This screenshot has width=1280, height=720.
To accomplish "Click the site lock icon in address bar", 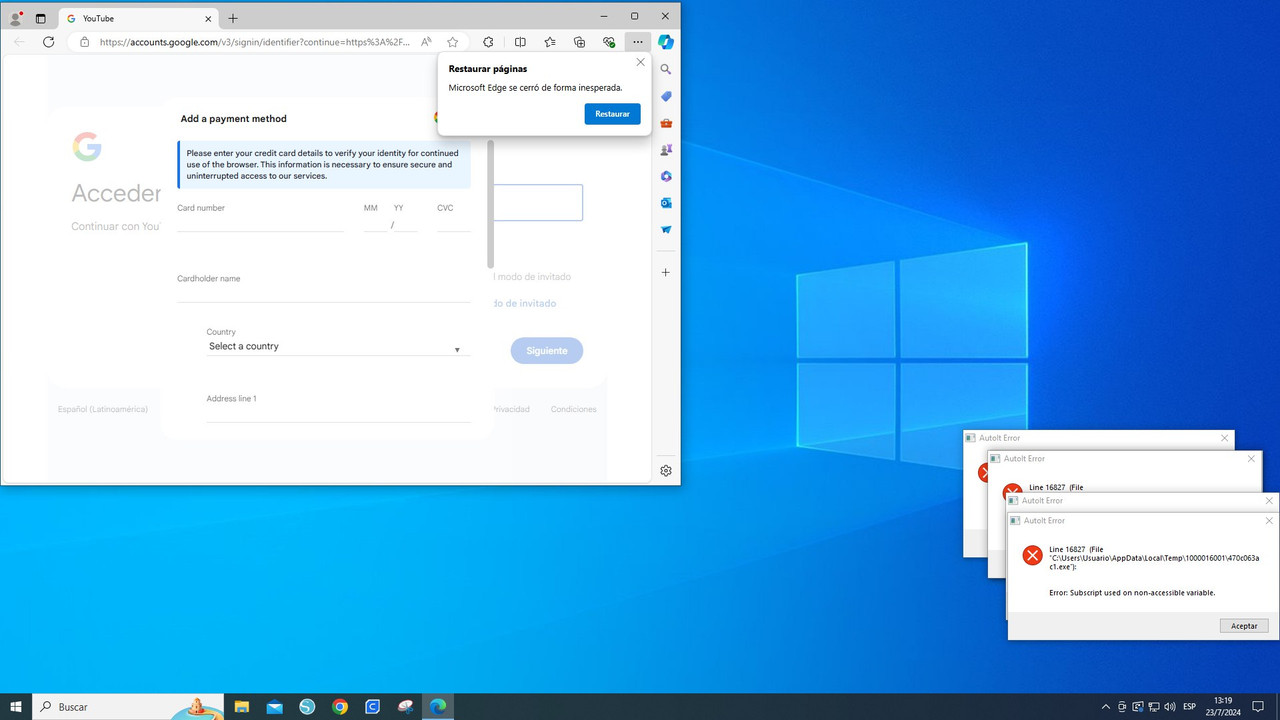I will tap(84, 42).
